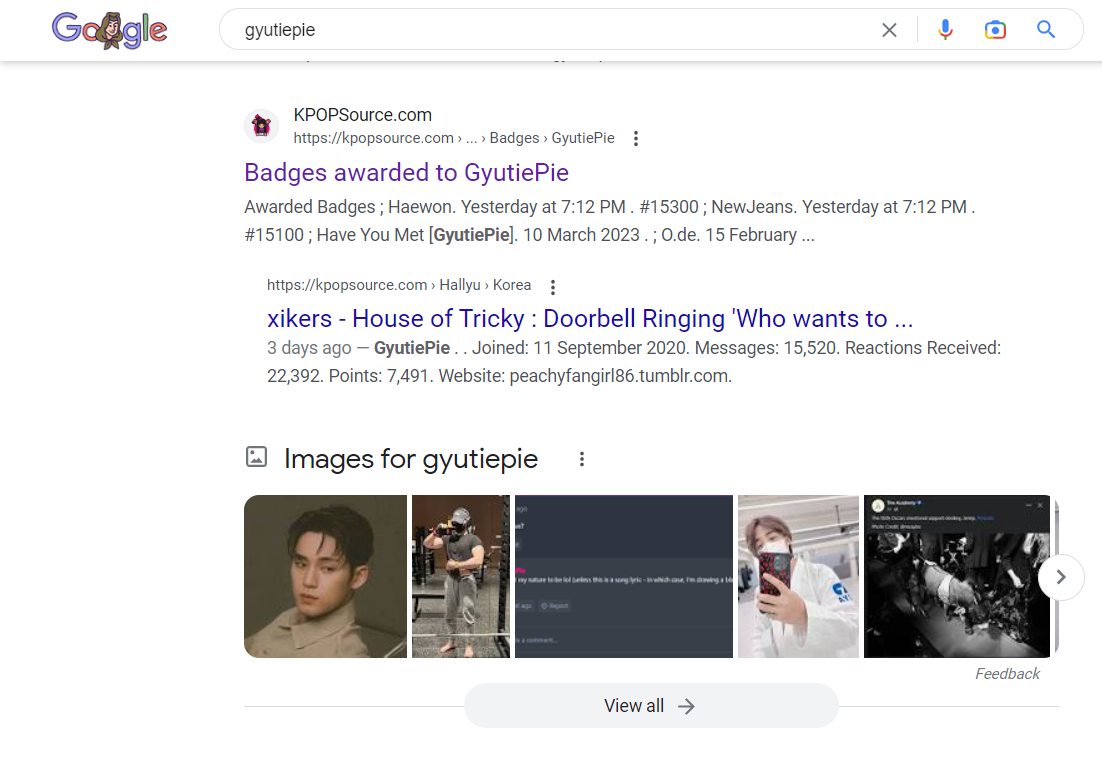Click the KPOPSource.com site name
Image resolution: width=1102 pixels, height=773 pixels.
pos(363,115)
